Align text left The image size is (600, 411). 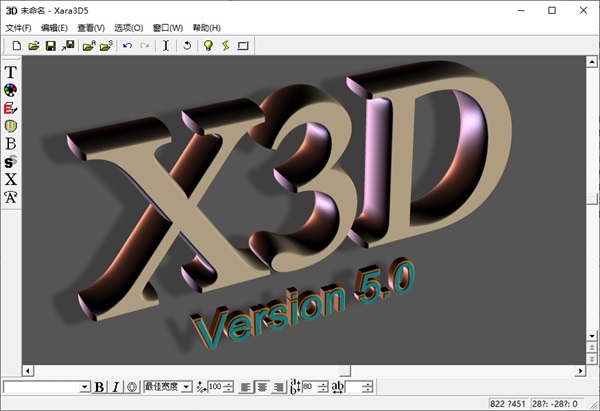coord(245,387)
